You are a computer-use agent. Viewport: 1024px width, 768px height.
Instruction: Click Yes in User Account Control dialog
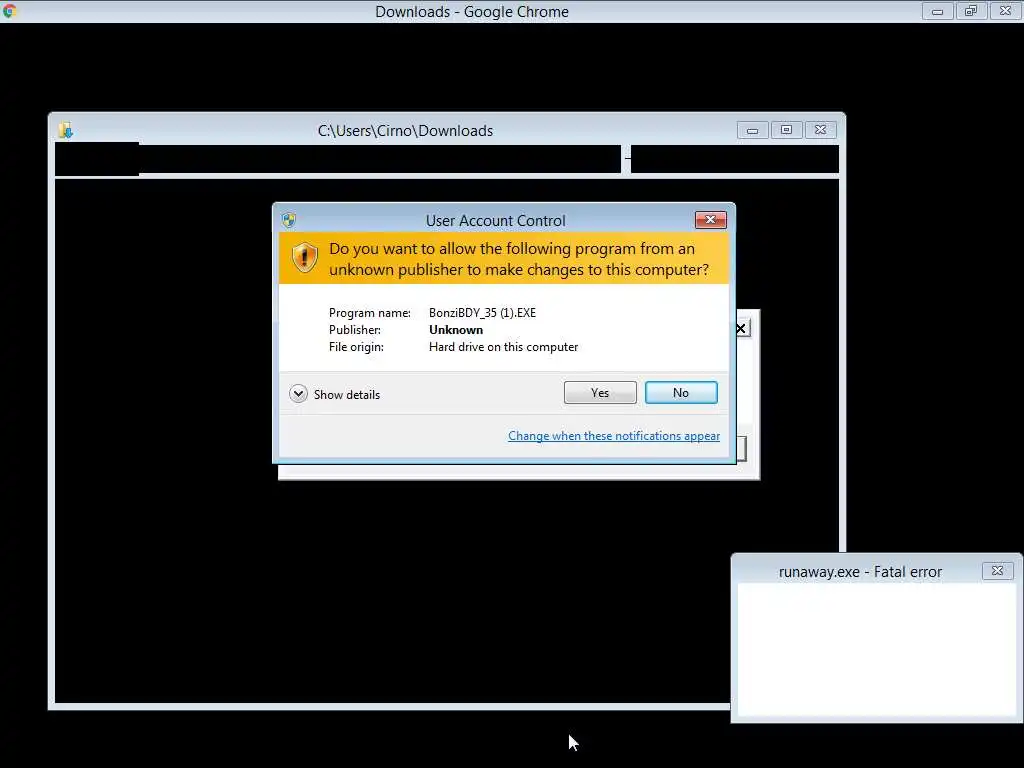point(600,392)
